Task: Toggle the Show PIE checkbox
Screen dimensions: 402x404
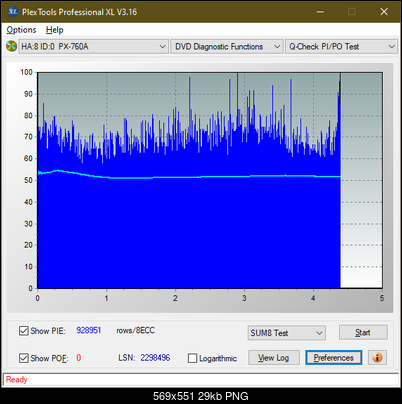Action: 24,331
